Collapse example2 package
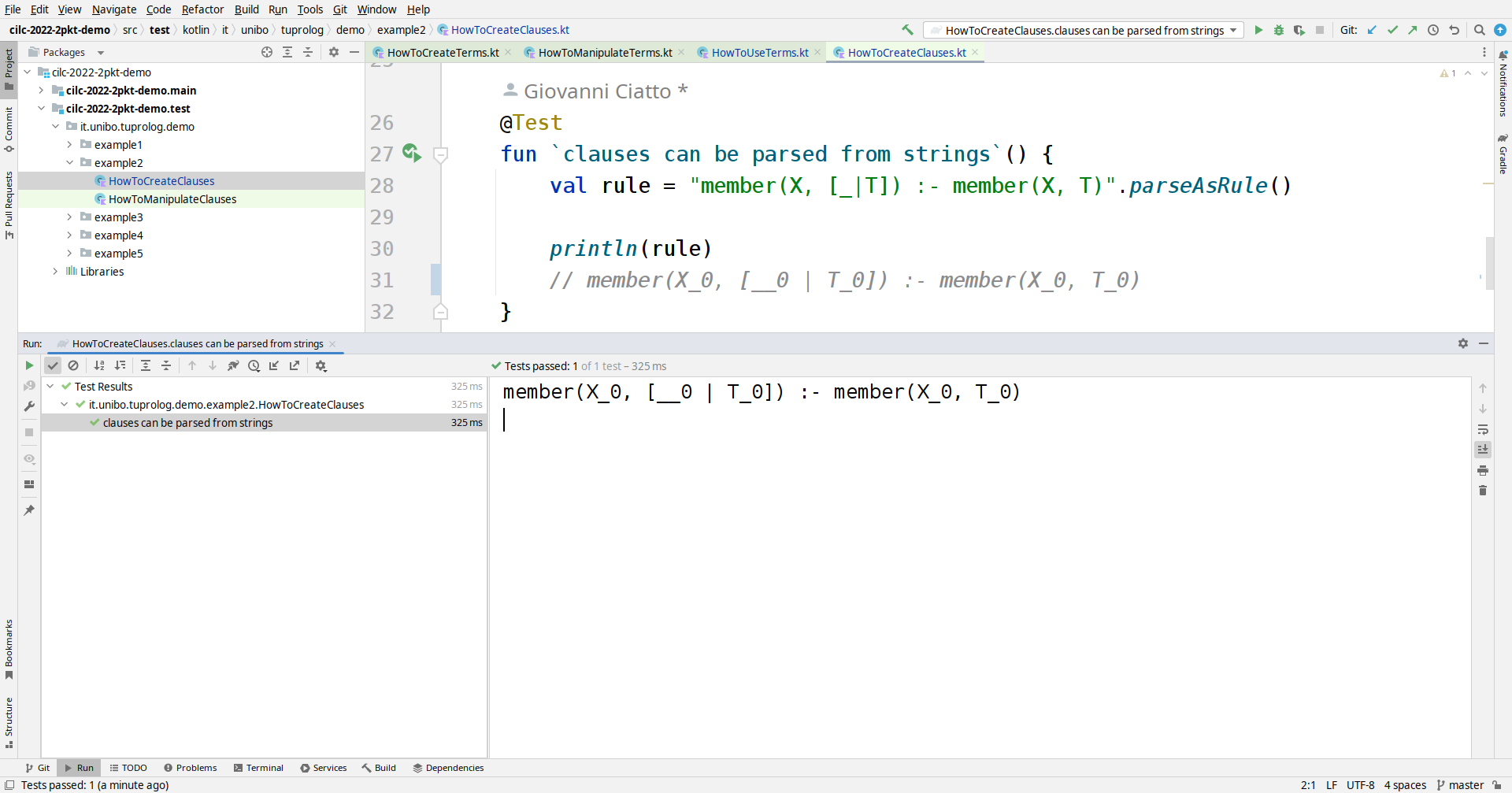 70,163
